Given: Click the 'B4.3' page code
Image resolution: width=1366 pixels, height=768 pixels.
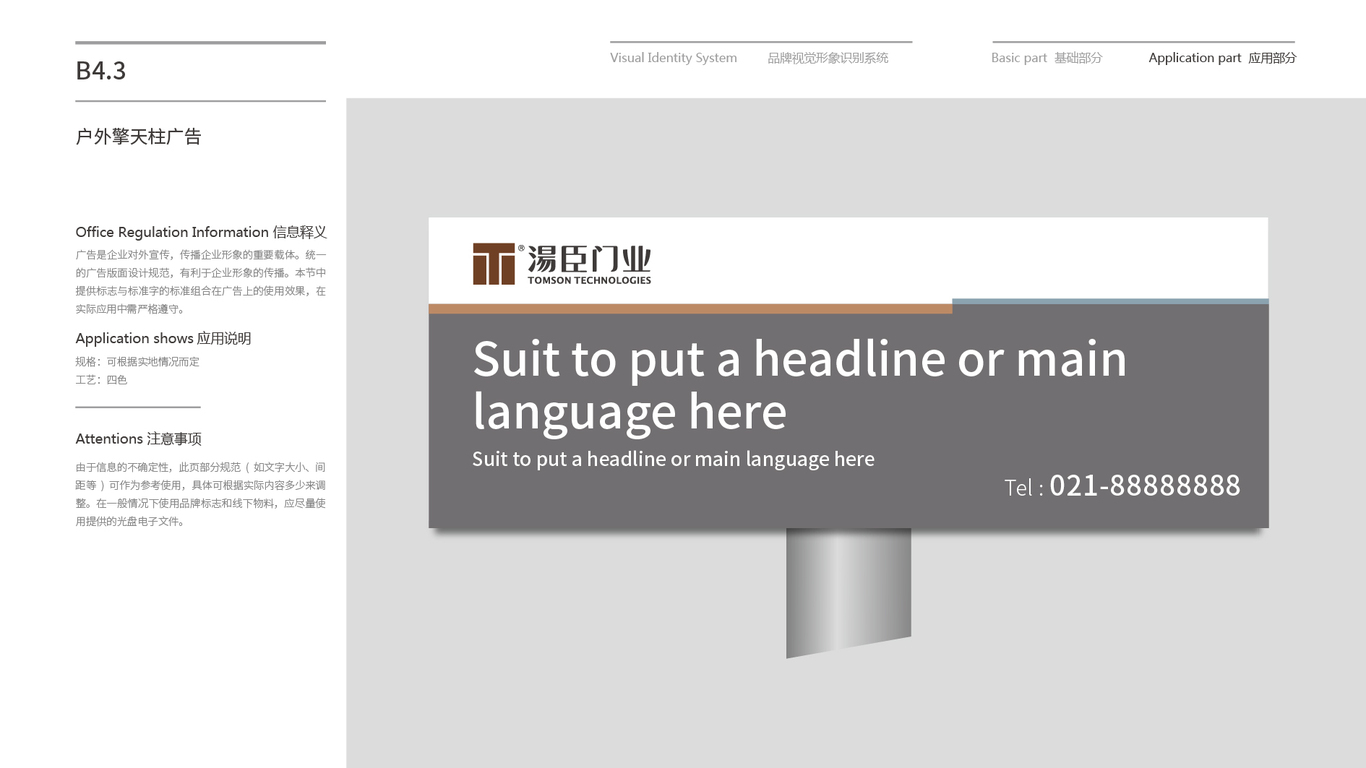Looking at the screenshot, I should point(101,71).
